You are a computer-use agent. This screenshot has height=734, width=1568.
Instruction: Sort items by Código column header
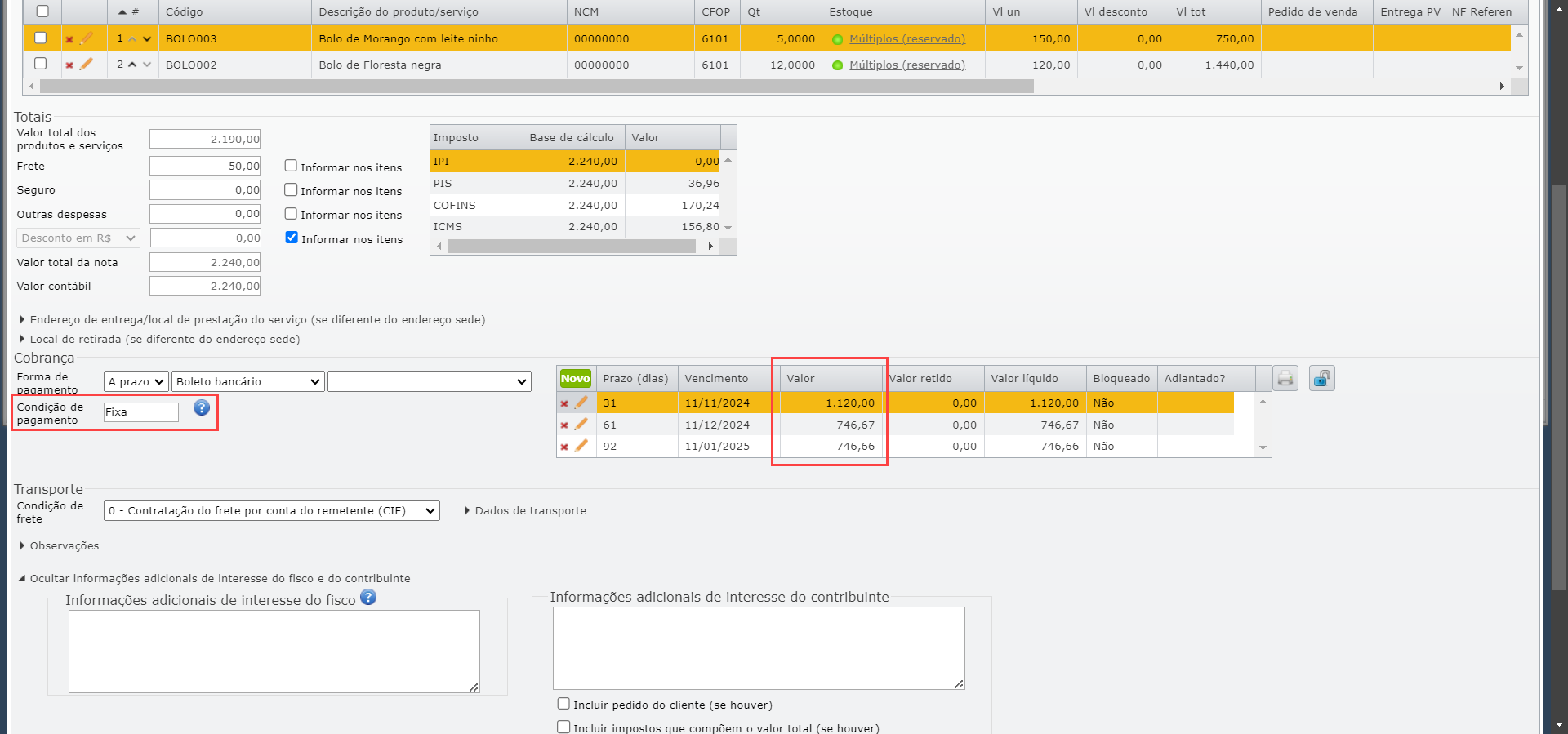point(185,11)
